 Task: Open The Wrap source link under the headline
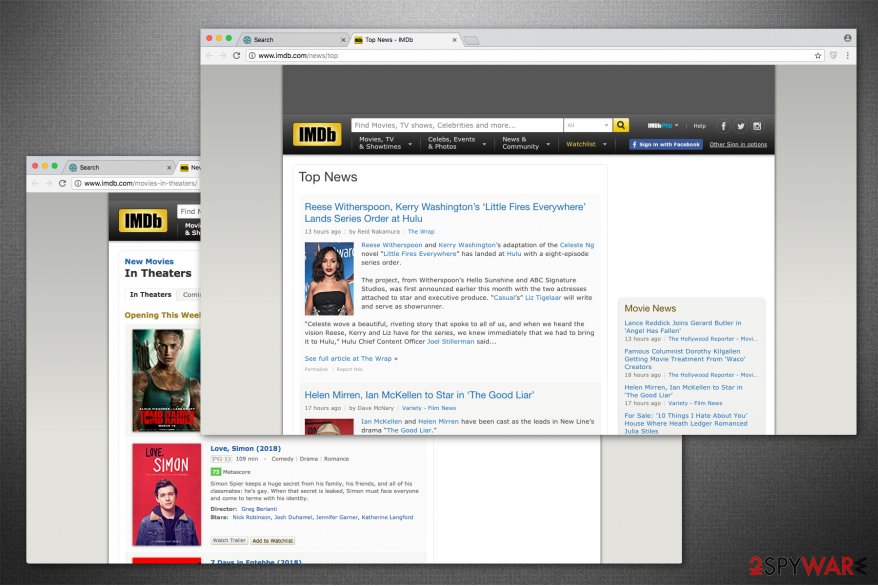click(421, 231)
